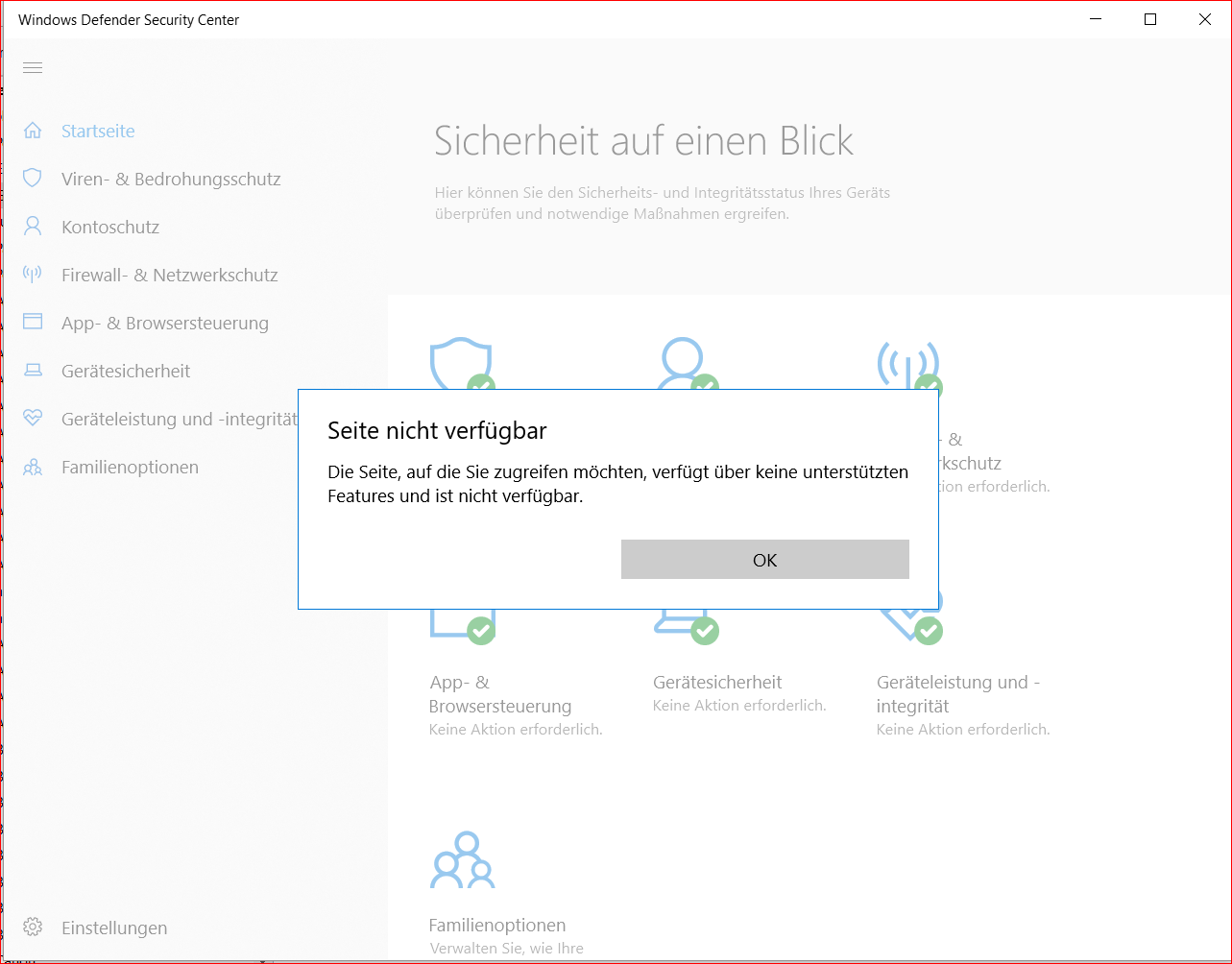Click text 'Keine Aktion erforderlich.' under Gerätesicherheit

click(x=739, y=706)
